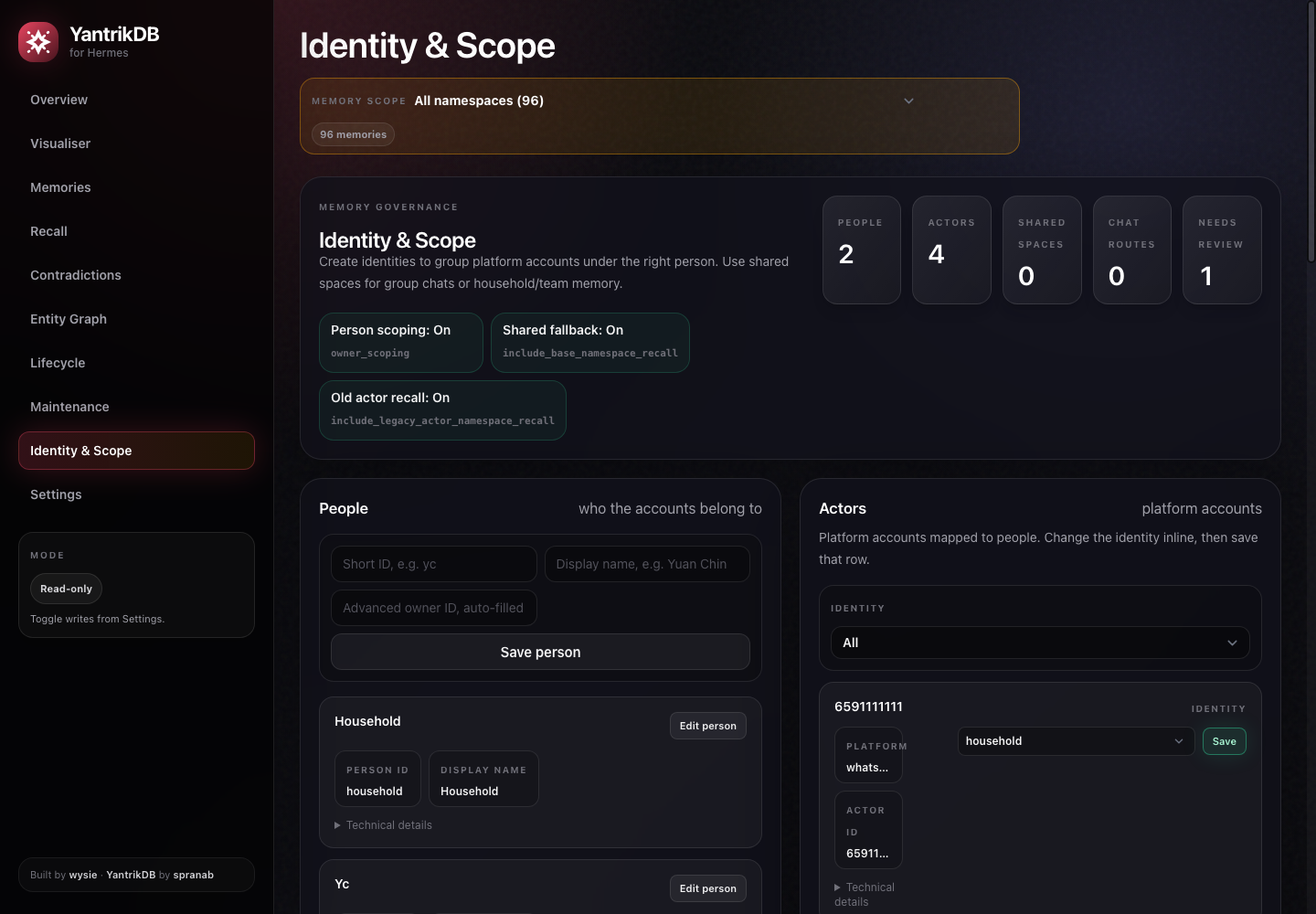1316x914 pixels.
Task: Toggle Person scoping setting
Action: pos(400,343)
